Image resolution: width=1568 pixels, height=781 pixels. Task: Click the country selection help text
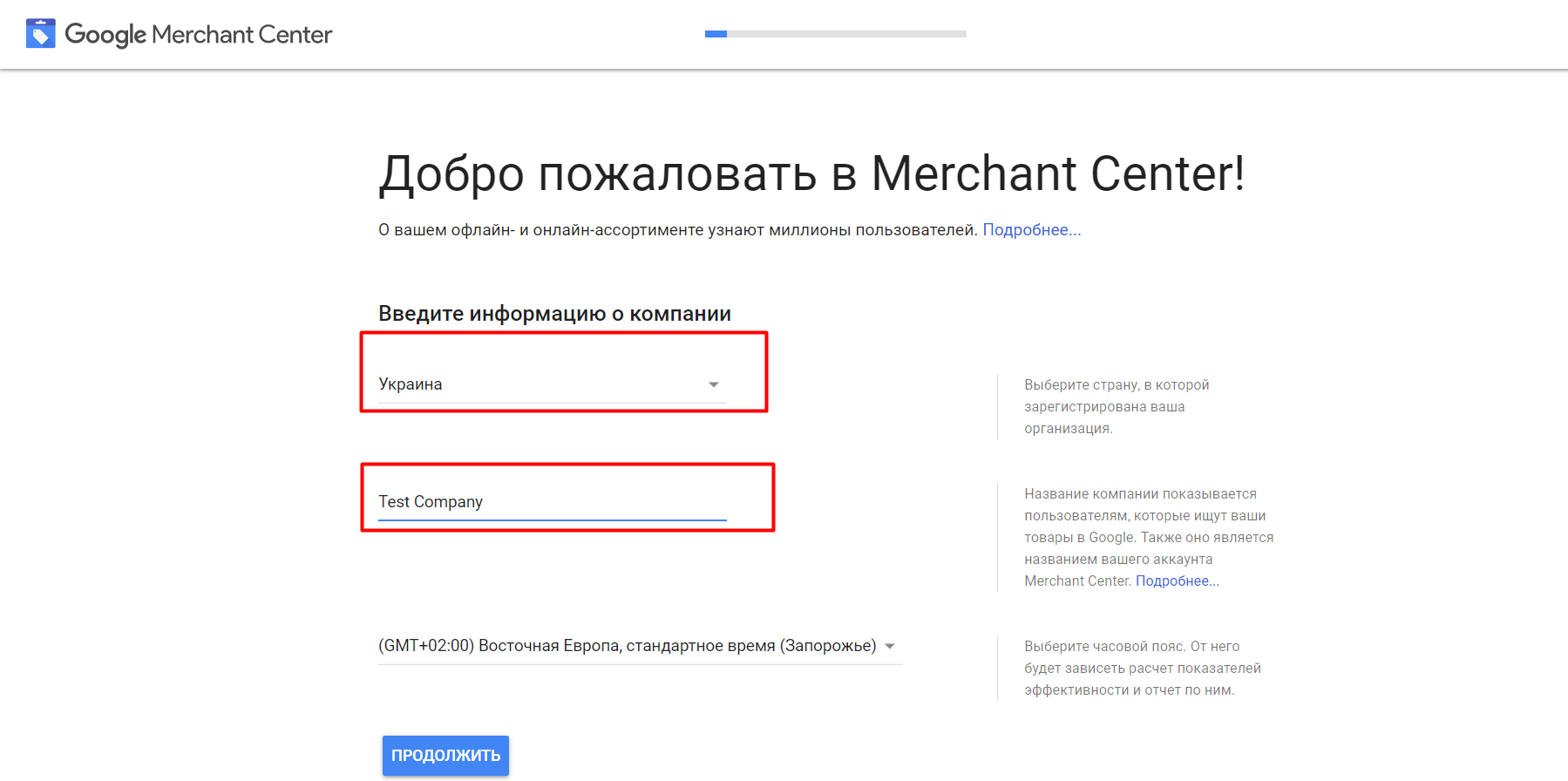tap(1117, 407)
